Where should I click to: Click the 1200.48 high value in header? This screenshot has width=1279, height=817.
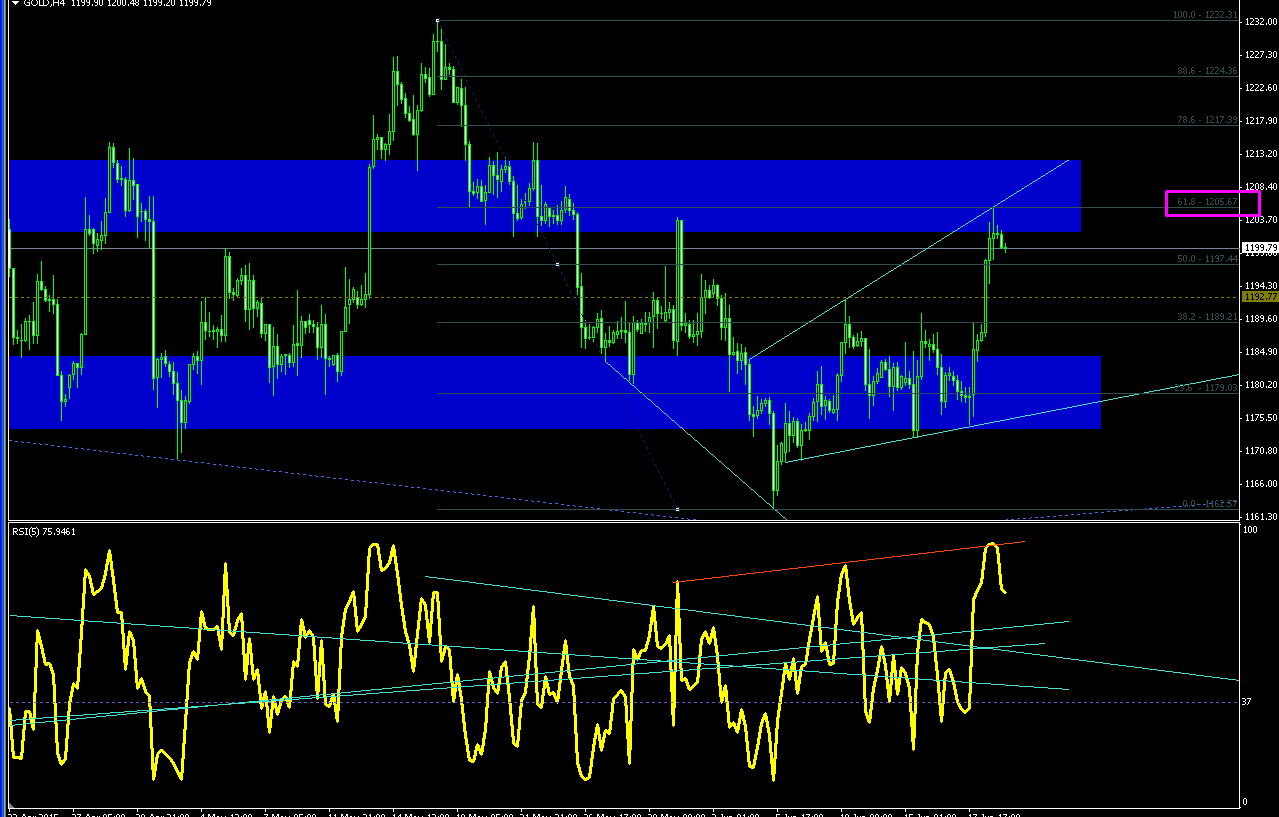(x=123, y=5)
